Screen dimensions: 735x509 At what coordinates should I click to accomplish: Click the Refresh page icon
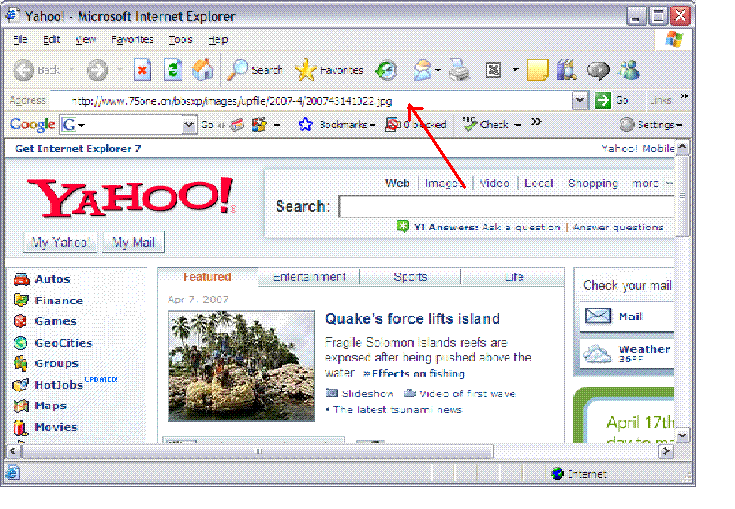172,70
